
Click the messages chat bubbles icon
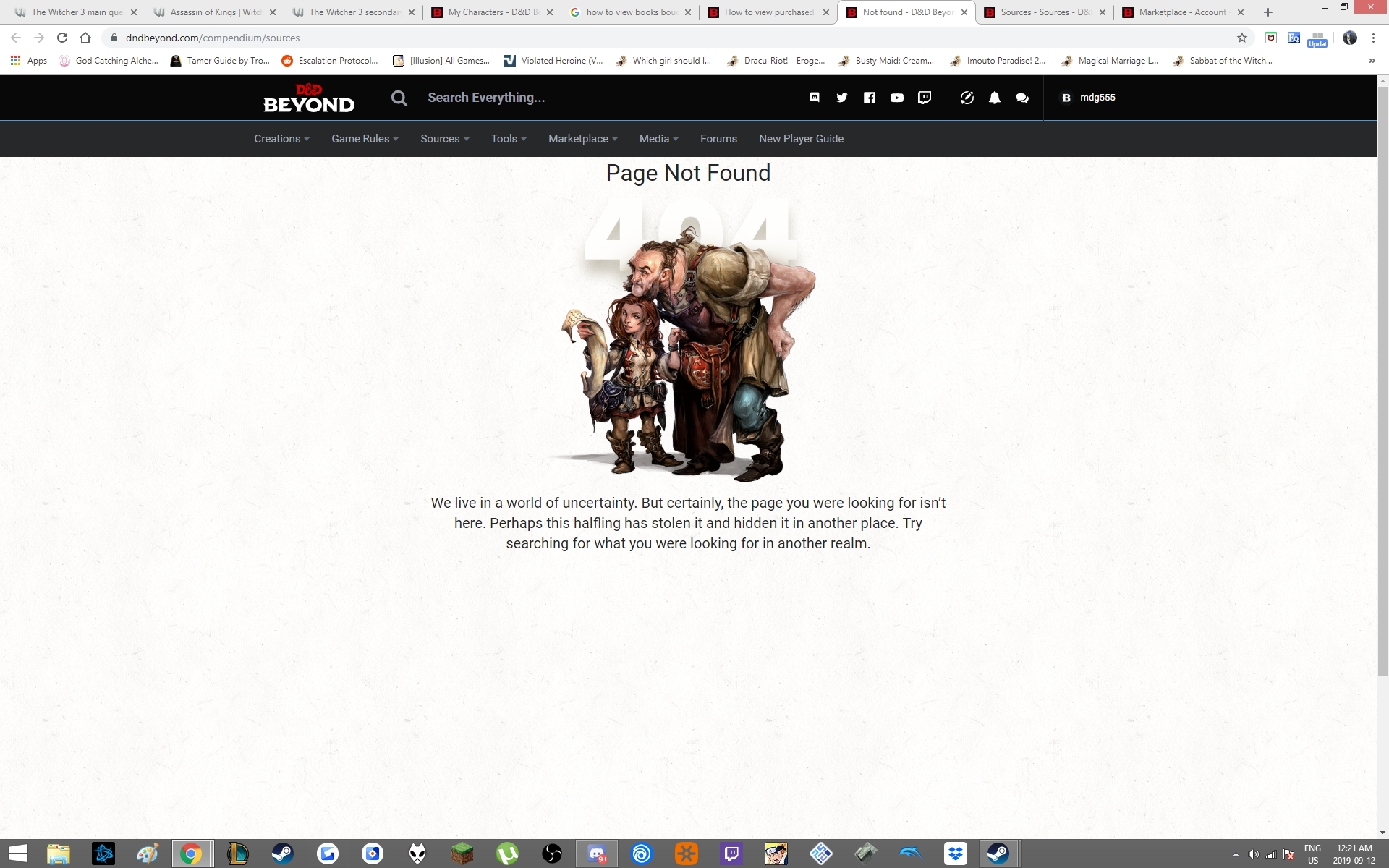pos(1021,98)
